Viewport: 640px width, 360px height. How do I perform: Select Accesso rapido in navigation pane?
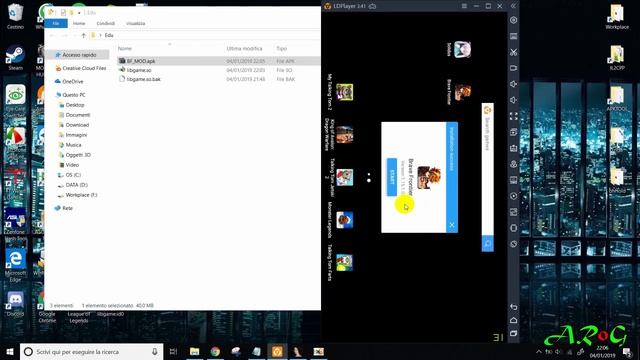(78, 55)
